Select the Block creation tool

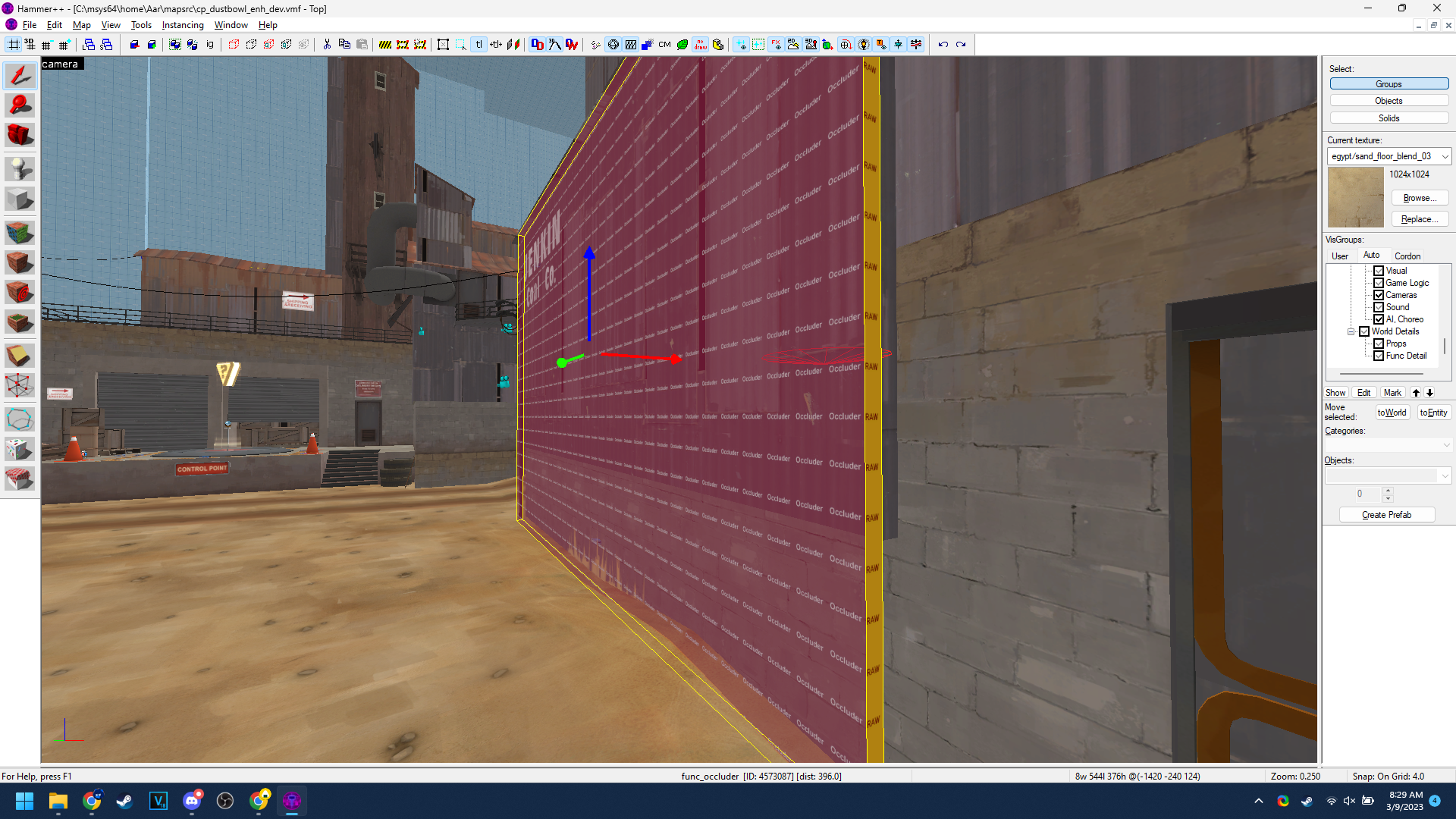coord(20,199)
